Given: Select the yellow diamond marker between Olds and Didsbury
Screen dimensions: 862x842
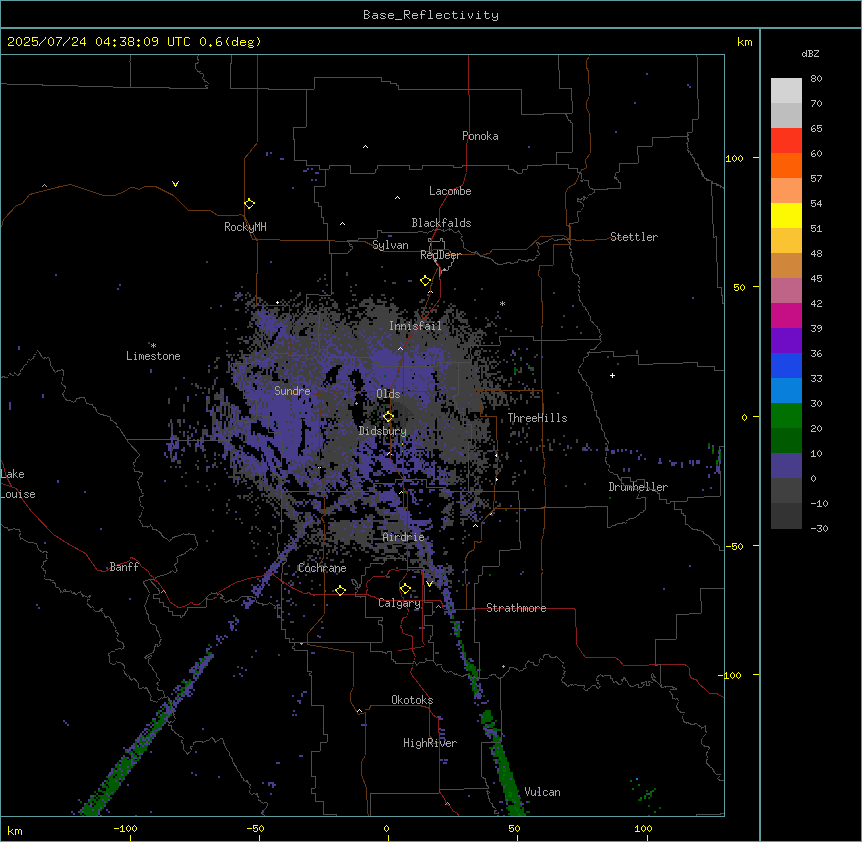Looking at the screenshot, I should (x=388, y=416).
